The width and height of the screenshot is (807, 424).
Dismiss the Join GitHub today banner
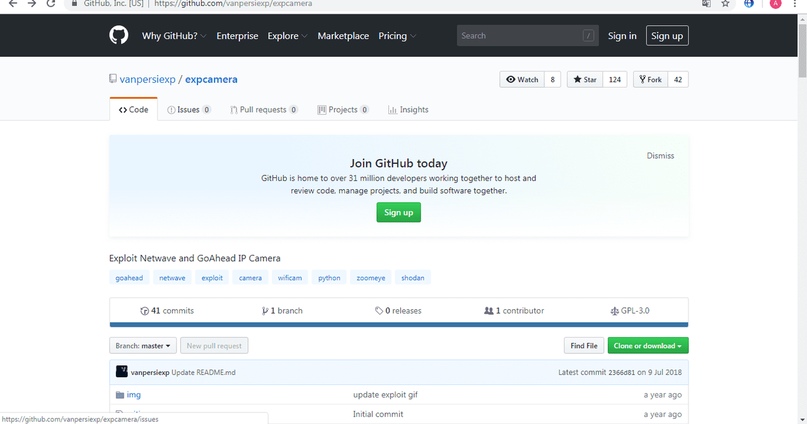pyautogui.click(x=660, y=155)
